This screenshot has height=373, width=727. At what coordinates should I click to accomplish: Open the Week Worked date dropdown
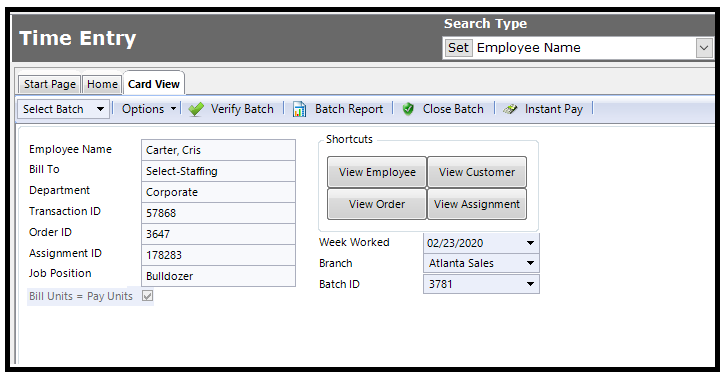pos(530,243)
